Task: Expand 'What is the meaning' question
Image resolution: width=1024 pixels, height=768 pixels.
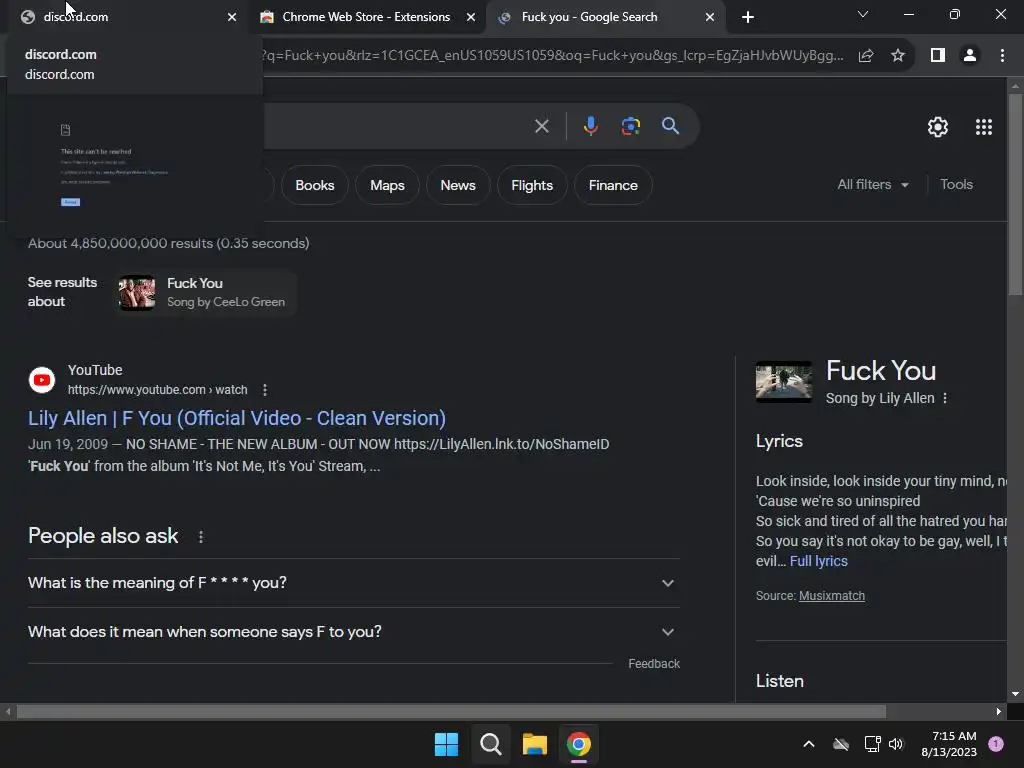Action: pos(353,583)
